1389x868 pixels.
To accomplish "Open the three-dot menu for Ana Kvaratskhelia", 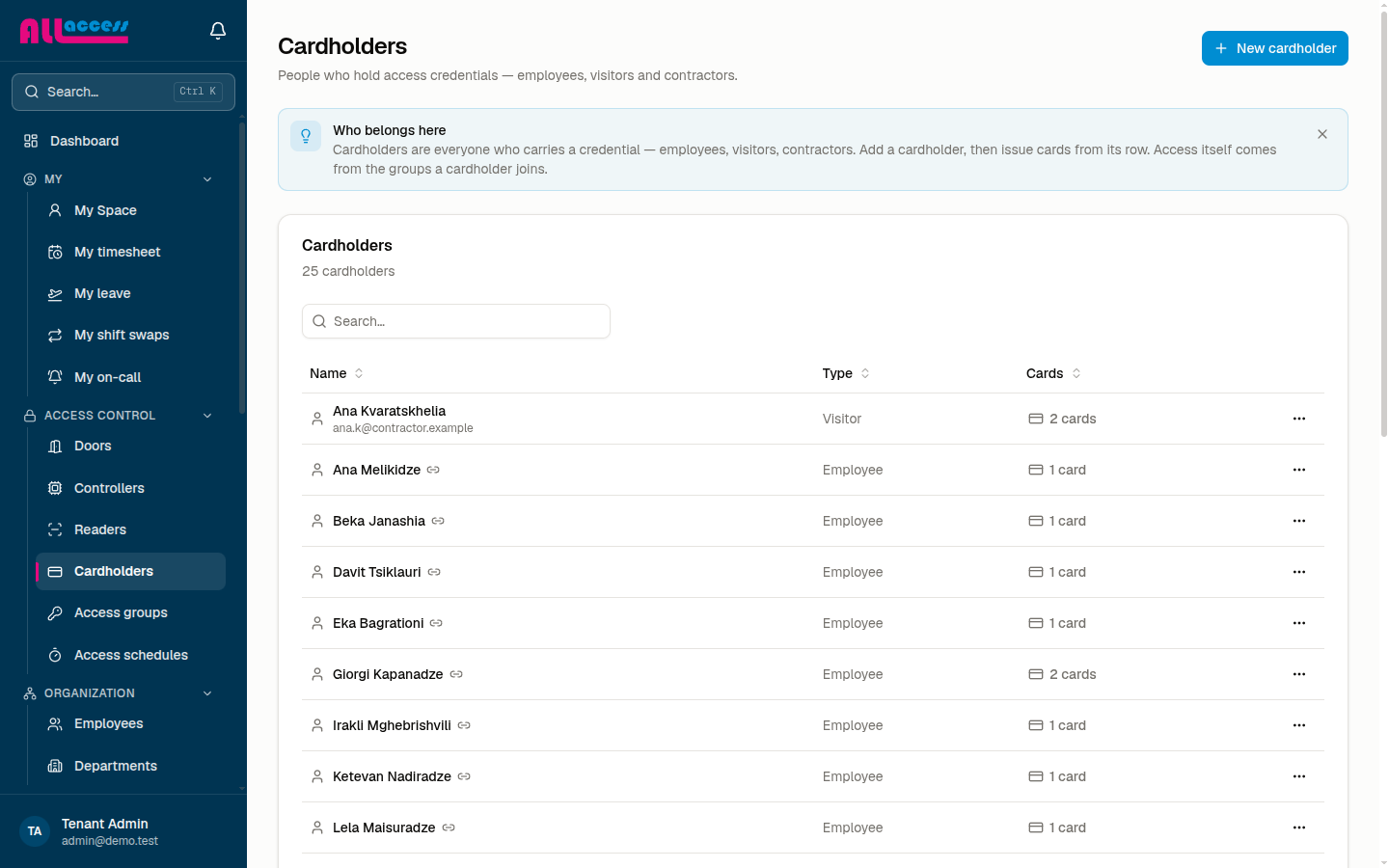I will pyautogui.click(x=1299, y=419).
